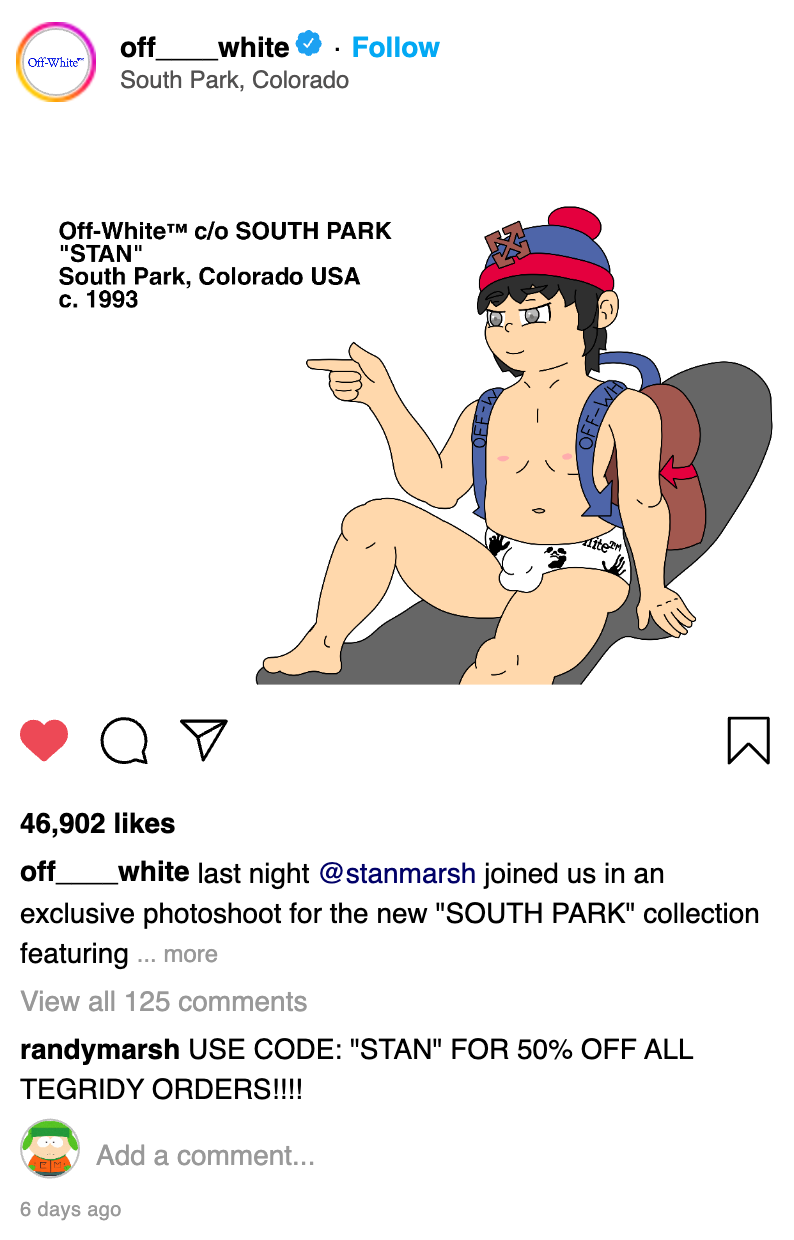Save the post with the bookmark icon

[x=748, y=740]
